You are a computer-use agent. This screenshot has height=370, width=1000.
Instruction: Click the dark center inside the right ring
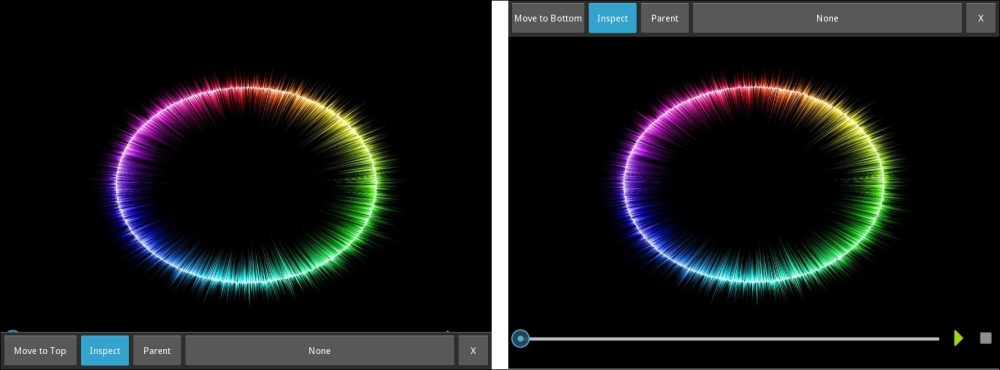[754, 184]
